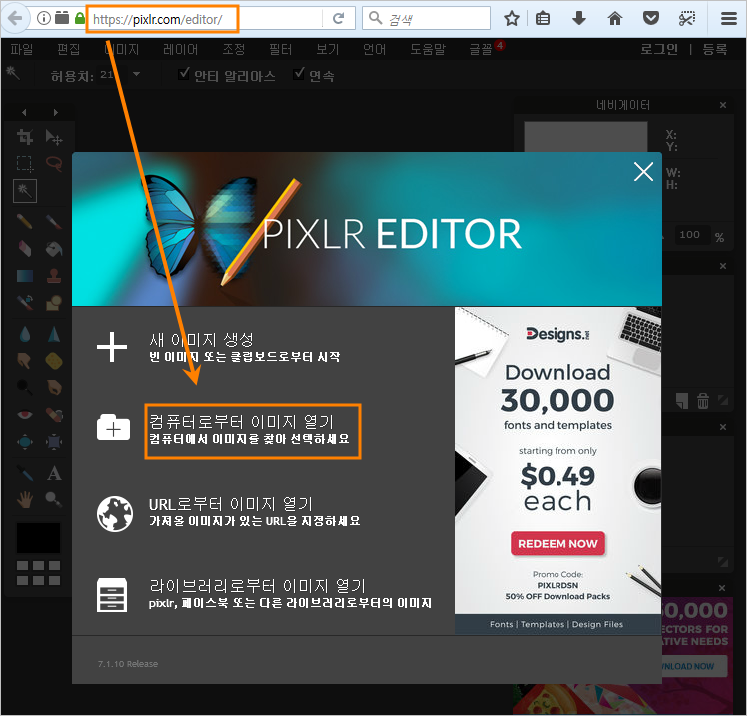747x716 pixels.
Task: Select the Drawing shapes tool
Action: [54, 302]
